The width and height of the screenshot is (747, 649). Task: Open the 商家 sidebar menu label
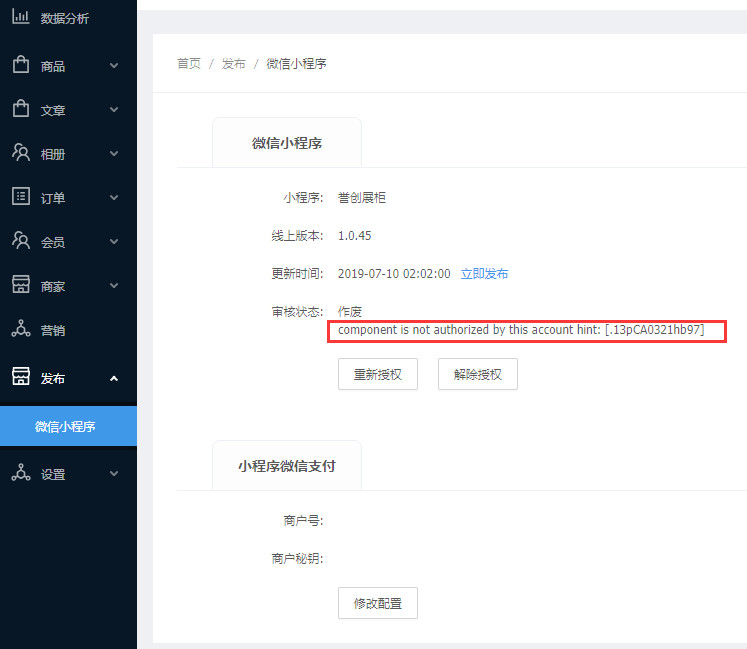point(52,286)
